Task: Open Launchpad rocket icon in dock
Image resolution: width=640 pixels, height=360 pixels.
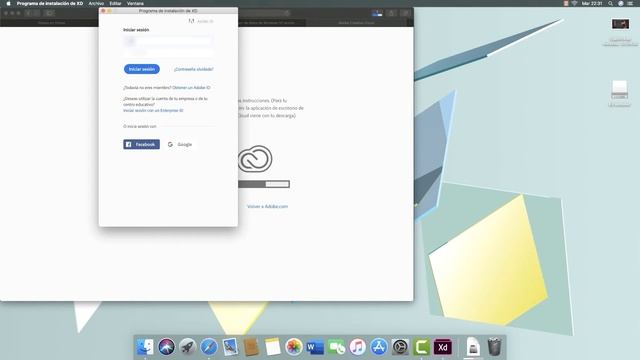Action: pos(187,347)
